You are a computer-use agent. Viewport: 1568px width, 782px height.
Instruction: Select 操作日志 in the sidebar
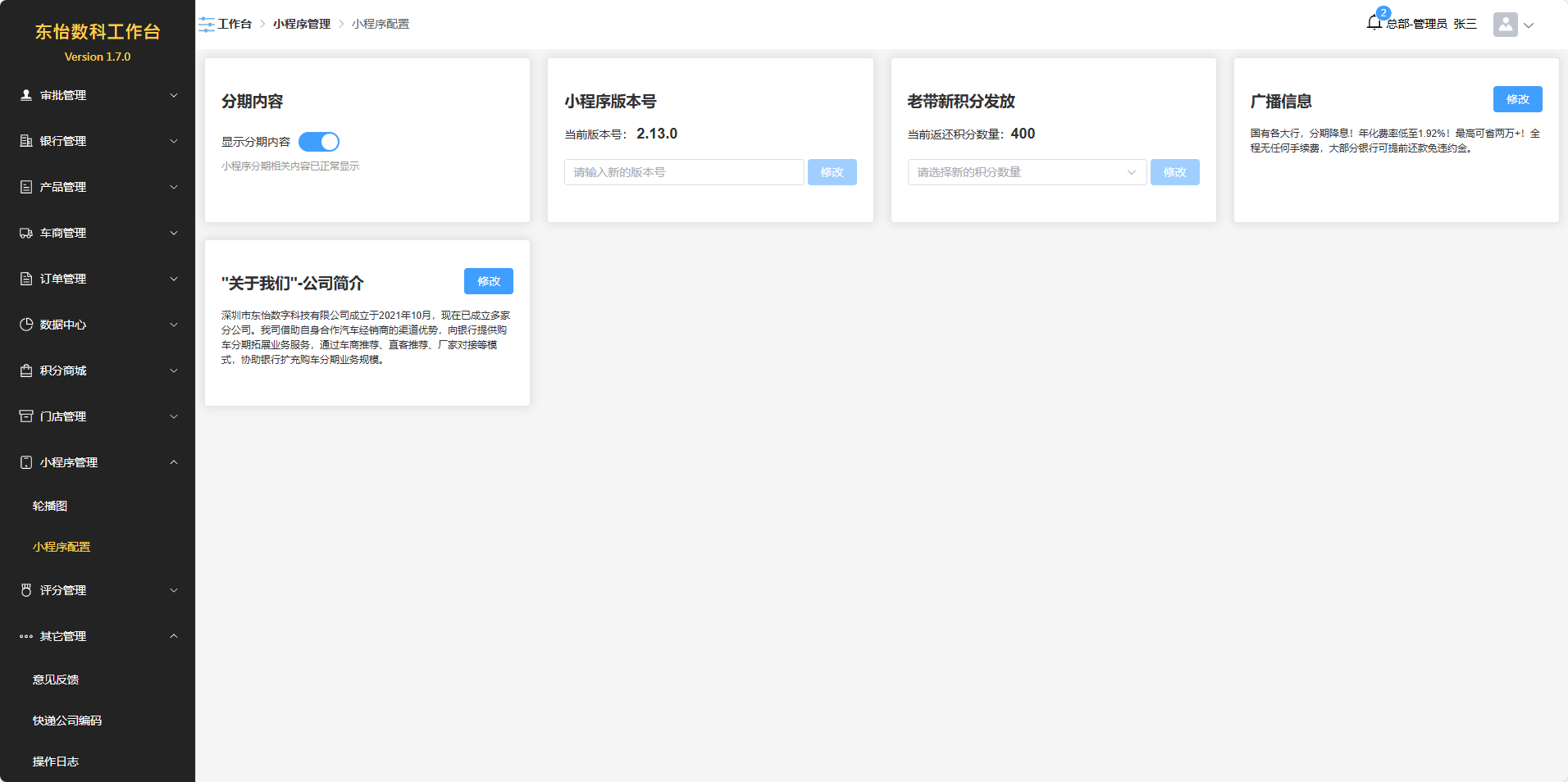click(56, 762)
